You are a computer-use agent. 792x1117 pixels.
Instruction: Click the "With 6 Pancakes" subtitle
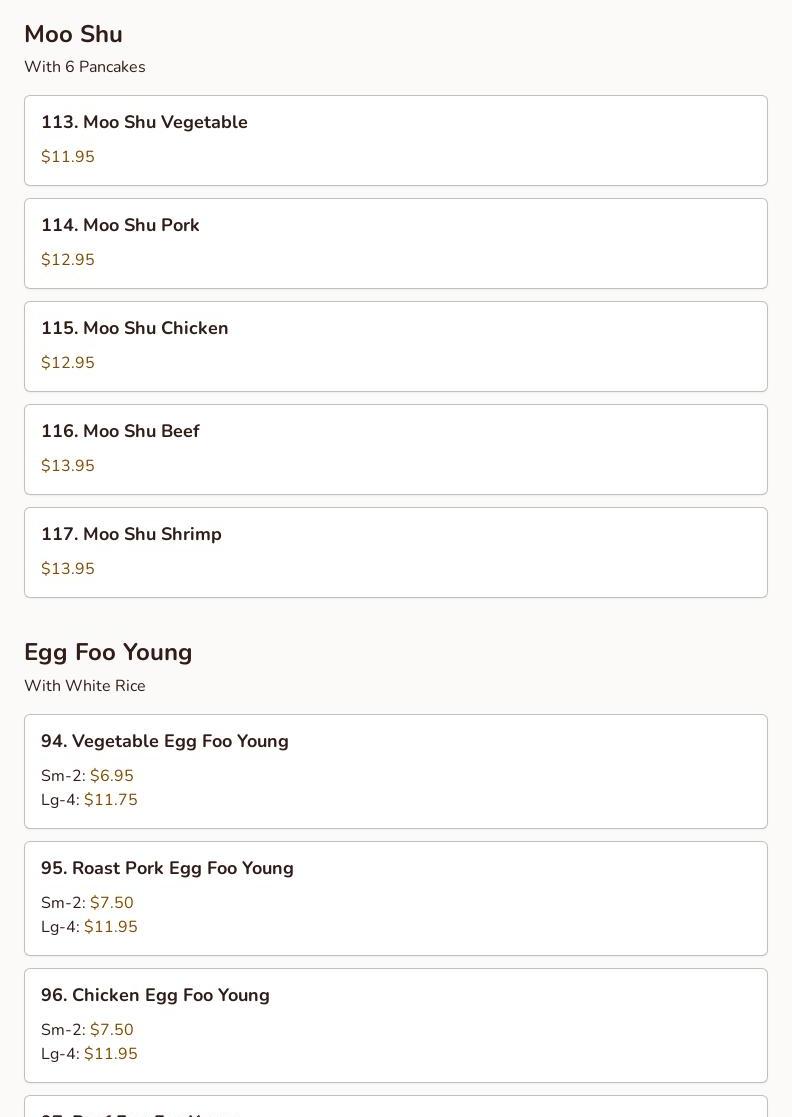85,67
